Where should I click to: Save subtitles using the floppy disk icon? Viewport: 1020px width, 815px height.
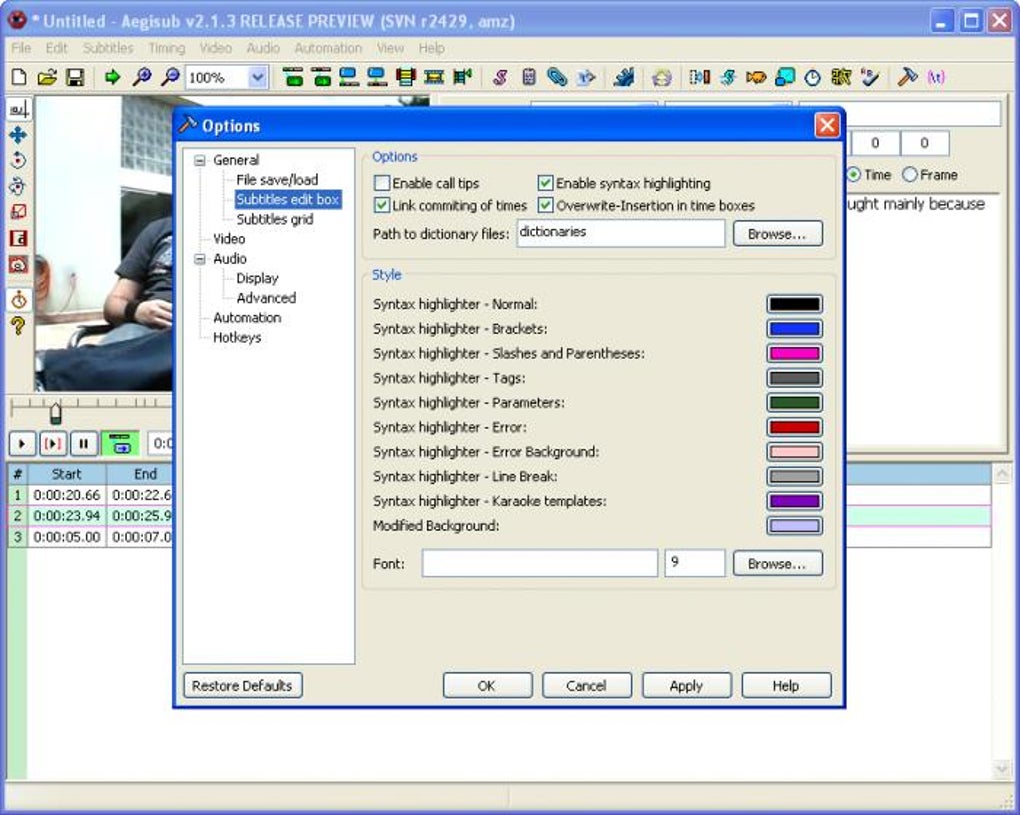[75, 77]
